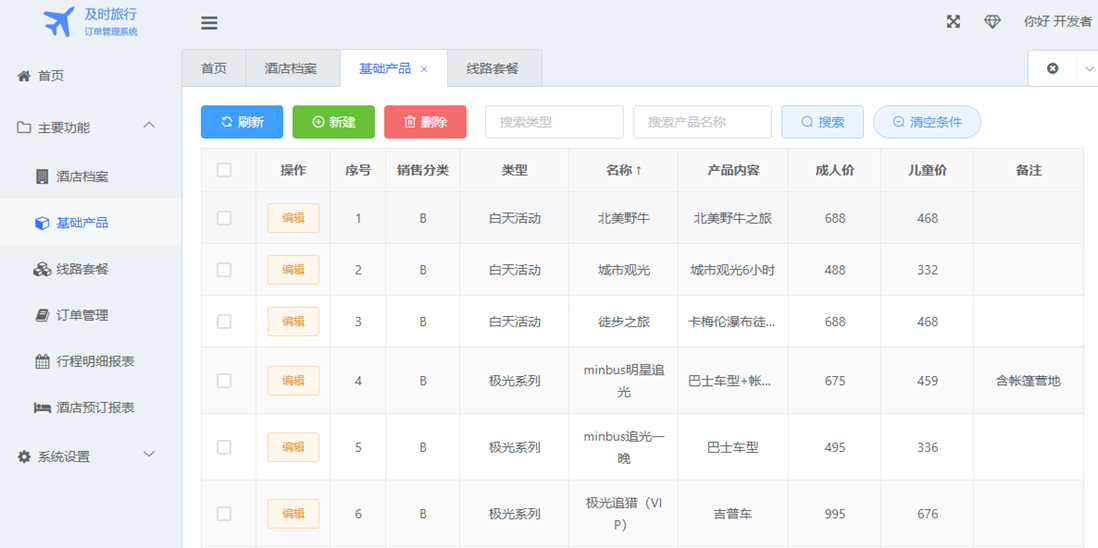Click the red 删除 button
The height and width of the screenshot is (548, 1098).
pyautogui.click(x=425, y=122)
